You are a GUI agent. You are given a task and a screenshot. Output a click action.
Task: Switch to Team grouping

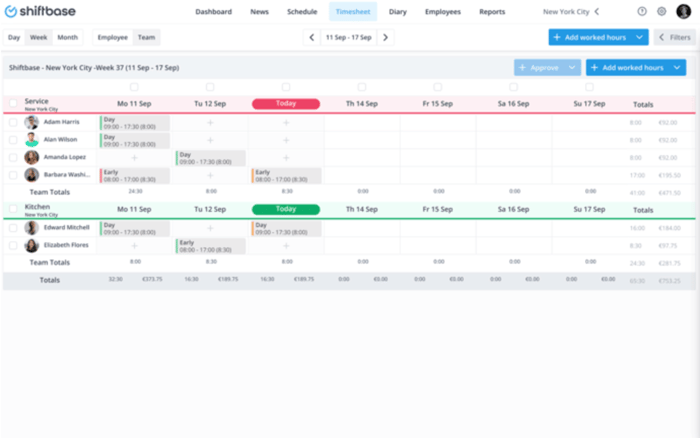[x=146, y=37]
